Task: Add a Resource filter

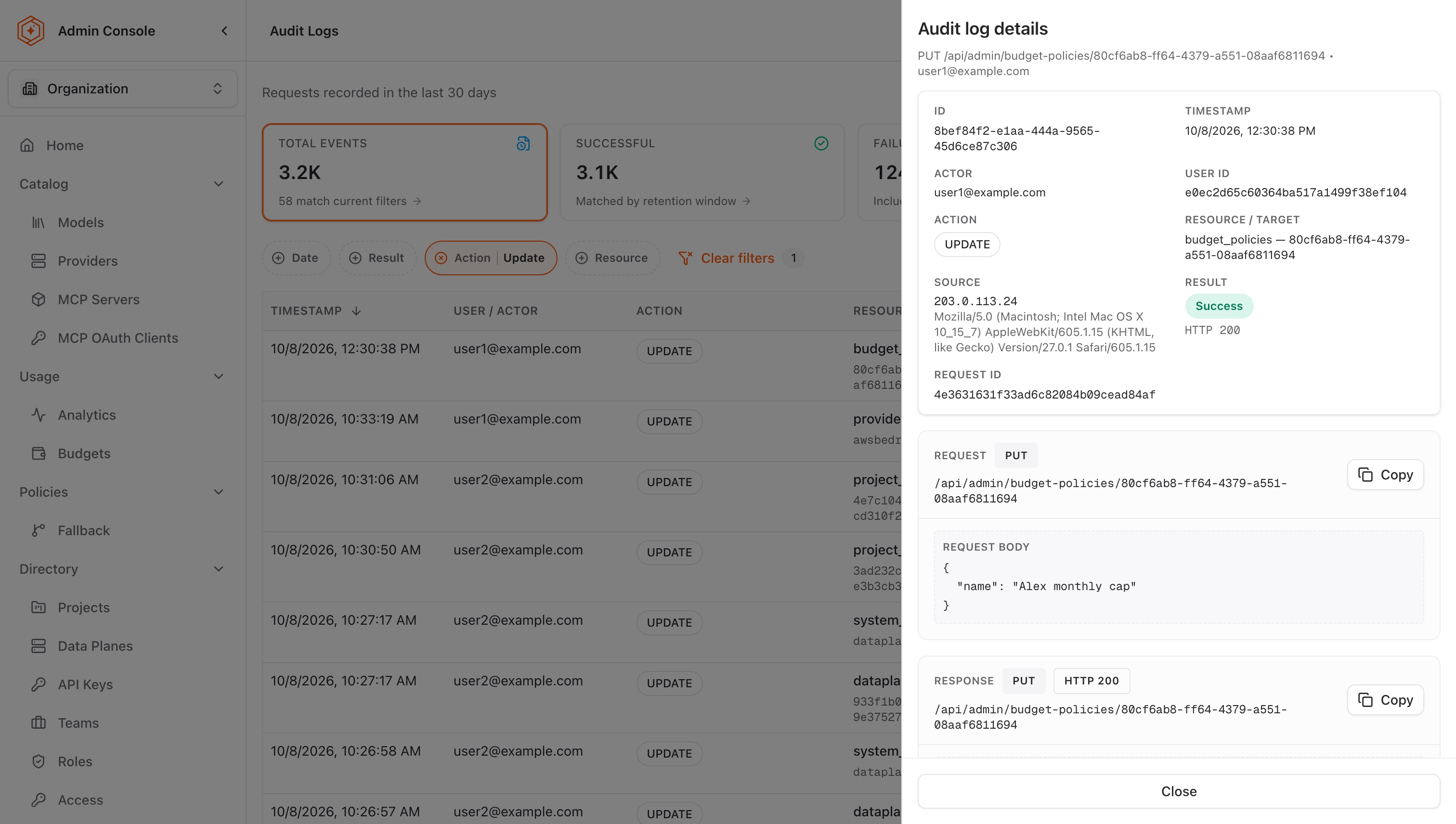Action: click(612, 258)
